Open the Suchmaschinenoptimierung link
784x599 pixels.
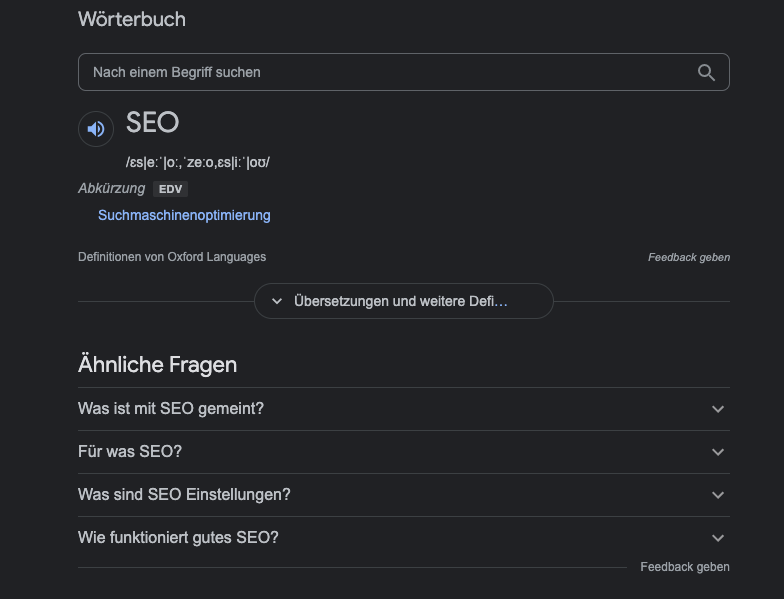coord(184,216)
